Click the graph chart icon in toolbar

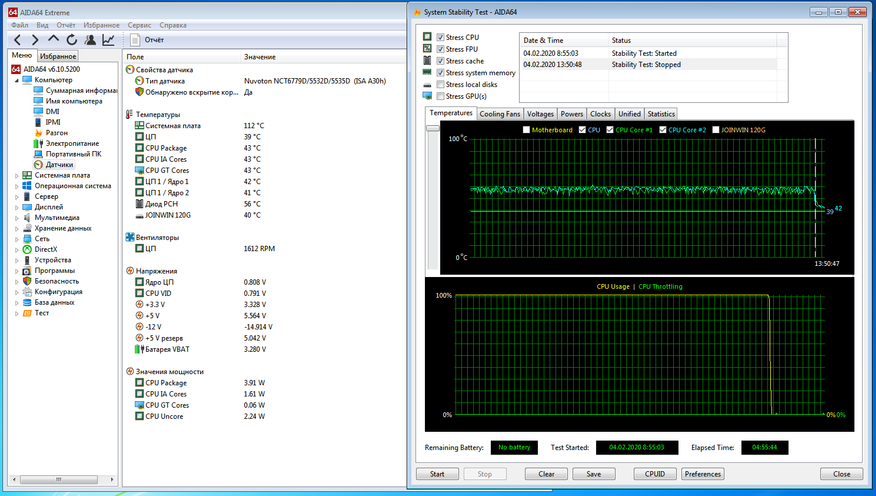tap(108, 40)
